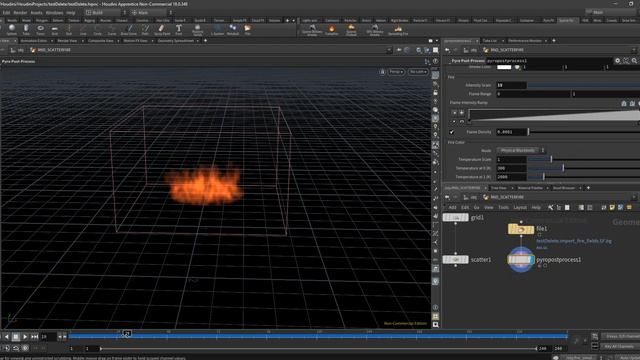
Task: Click the stop button on the timeline
Action: click(x=16, y=337)
